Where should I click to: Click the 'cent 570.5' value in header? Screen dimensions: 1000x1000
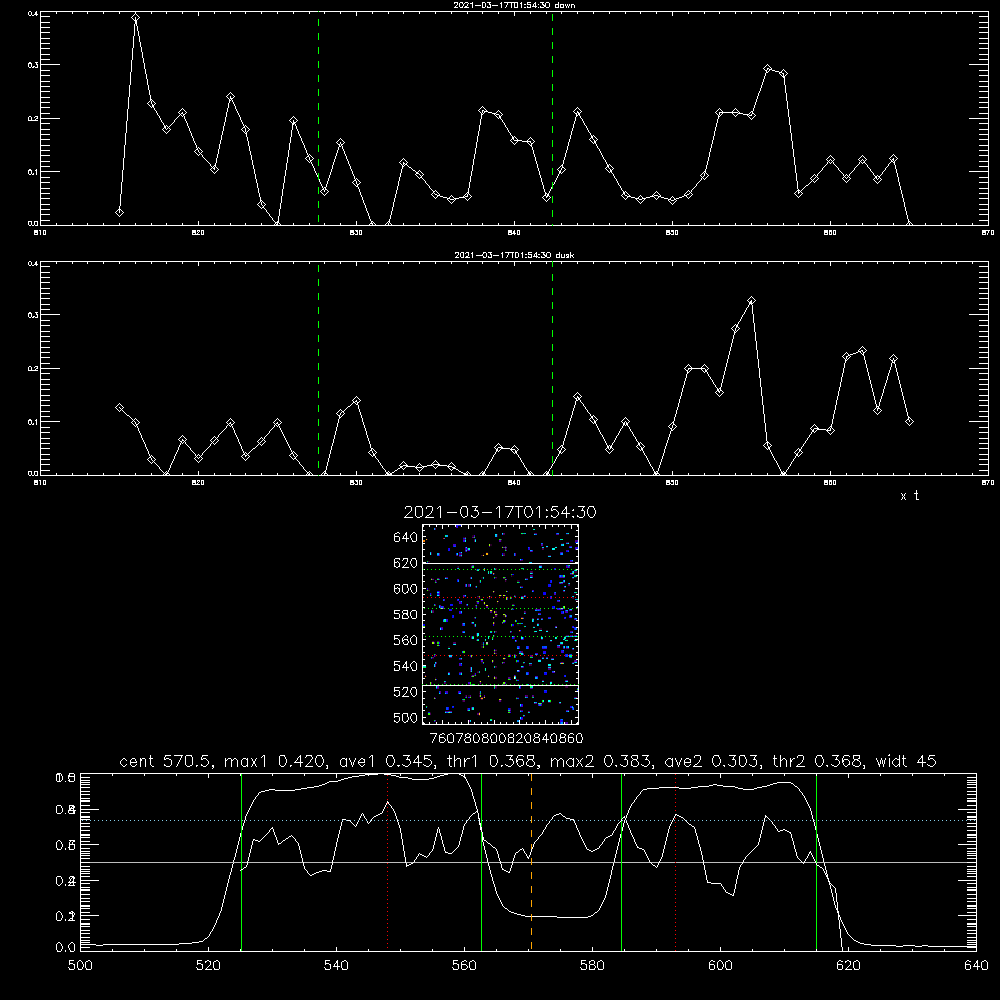pyautogui.click(x=165, y=761)
